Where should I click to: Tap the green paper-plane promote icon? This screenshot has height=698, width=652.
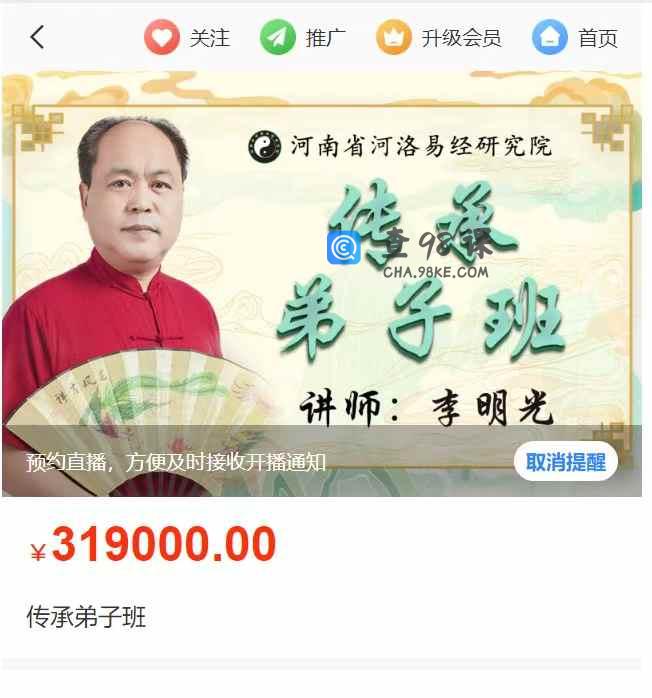[x=278, y=37]
